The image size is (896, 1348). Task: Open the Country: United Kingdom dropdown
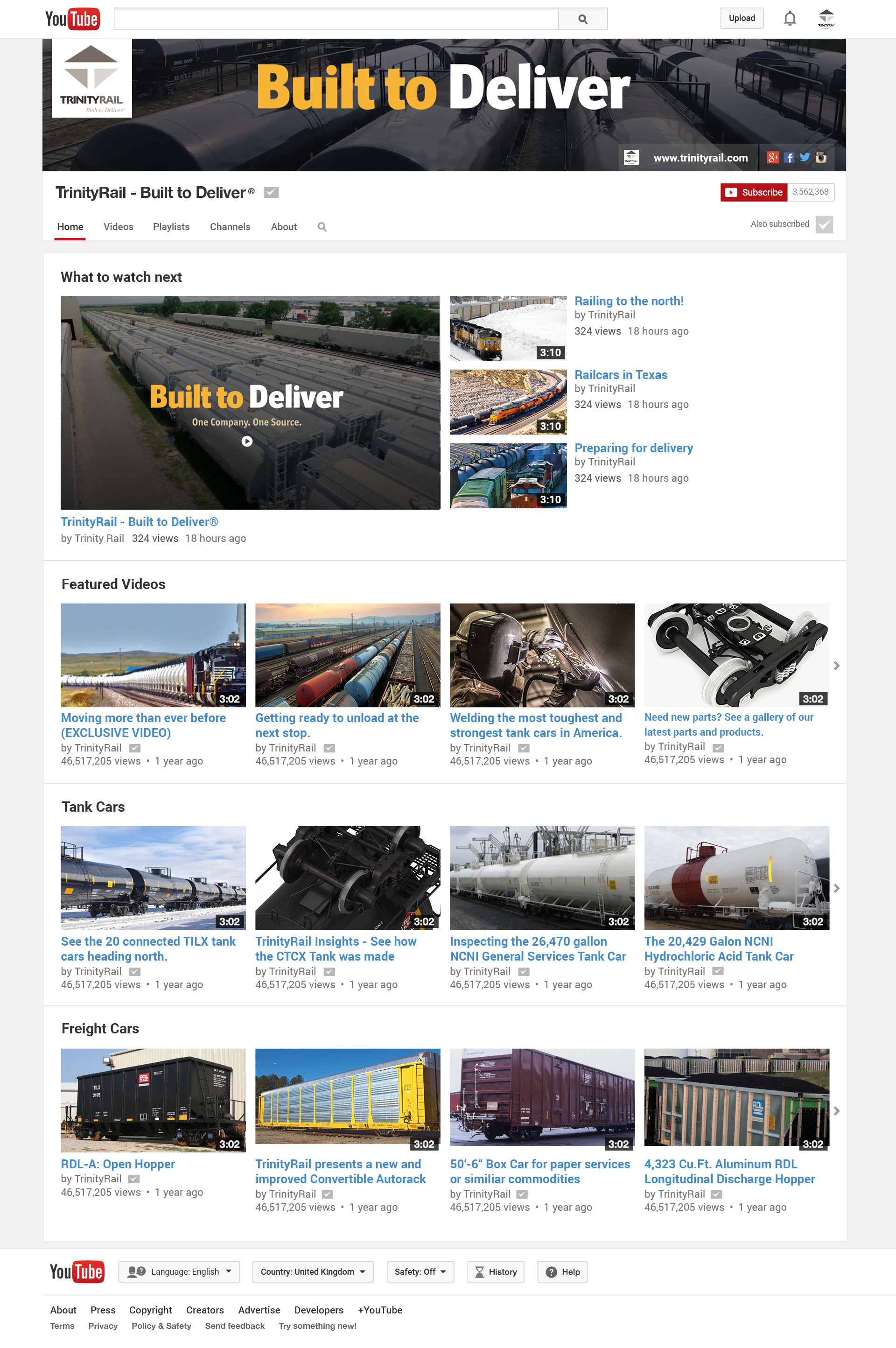[x=313, y=1271]
